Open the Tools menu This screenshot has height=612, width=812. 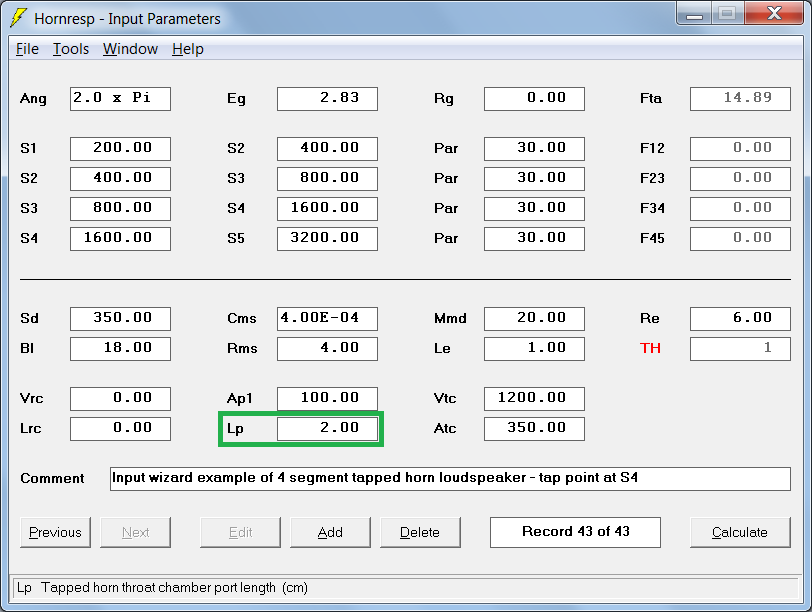click(x=71, y=49)
